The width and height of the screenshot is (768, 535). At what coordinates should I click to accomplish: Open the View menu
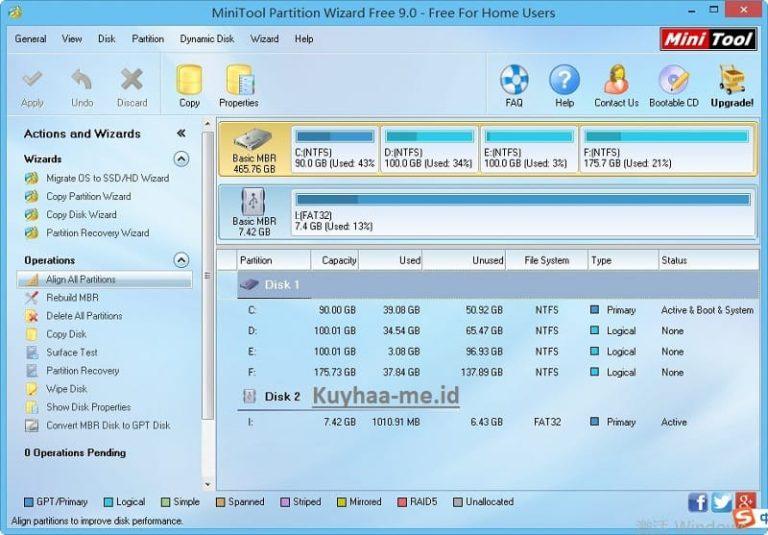click(x=72, y=39)
